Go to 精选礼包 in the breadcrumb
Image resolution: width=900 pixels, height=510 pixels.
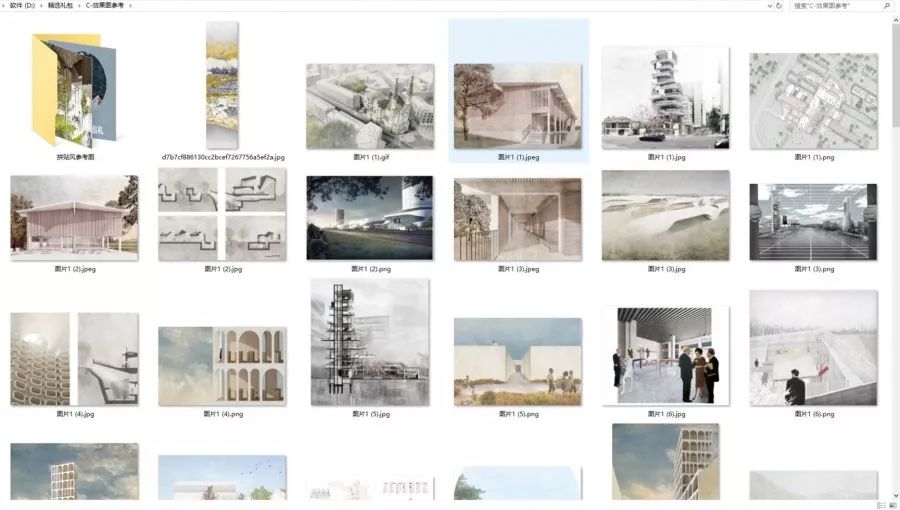tap(60, 6)
